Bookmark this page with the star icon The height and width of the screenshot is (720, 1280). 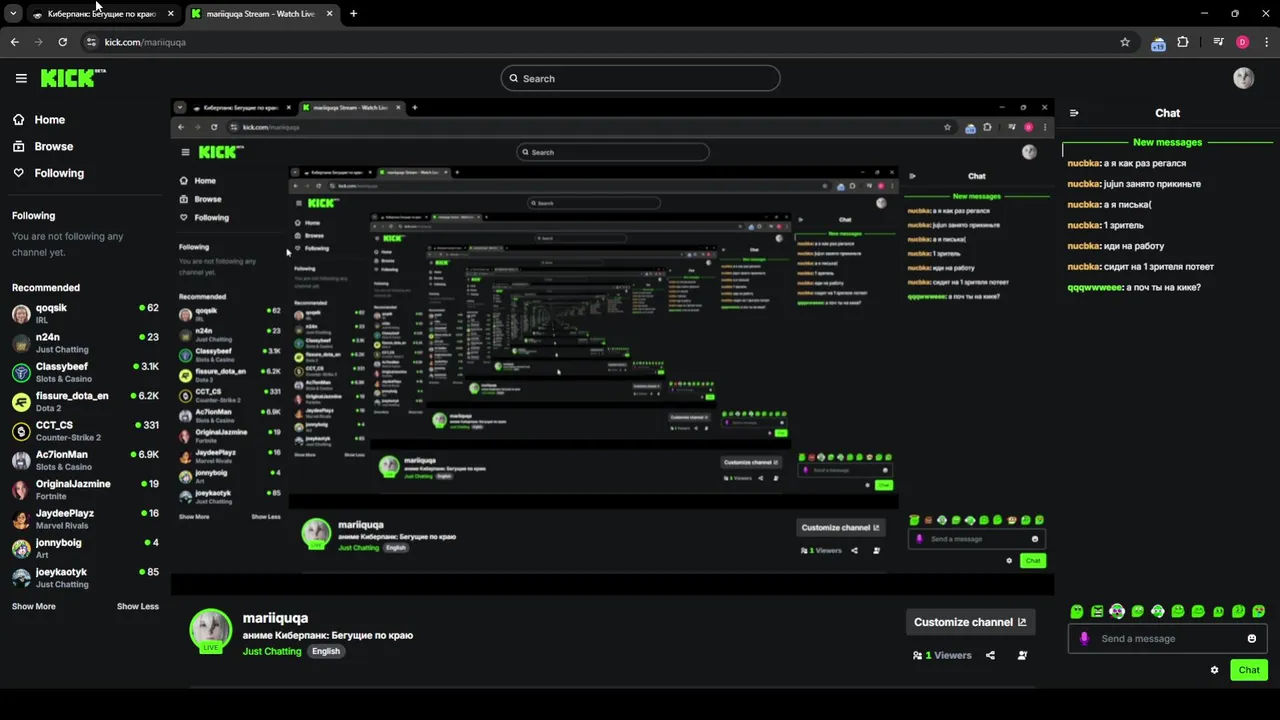point(1125,42)
